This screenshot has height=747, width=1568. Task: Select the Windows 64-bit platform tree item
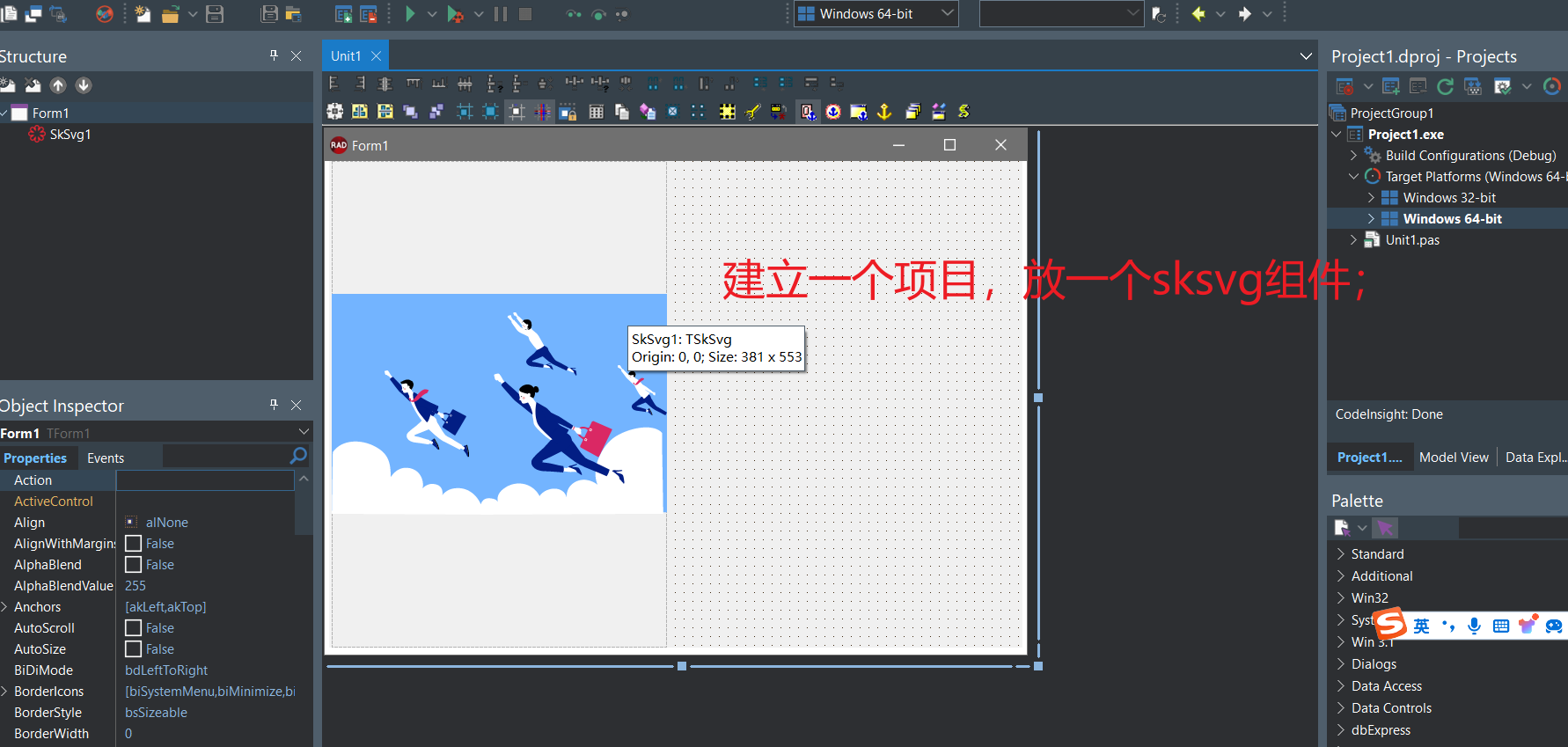tap(1452, 219)
